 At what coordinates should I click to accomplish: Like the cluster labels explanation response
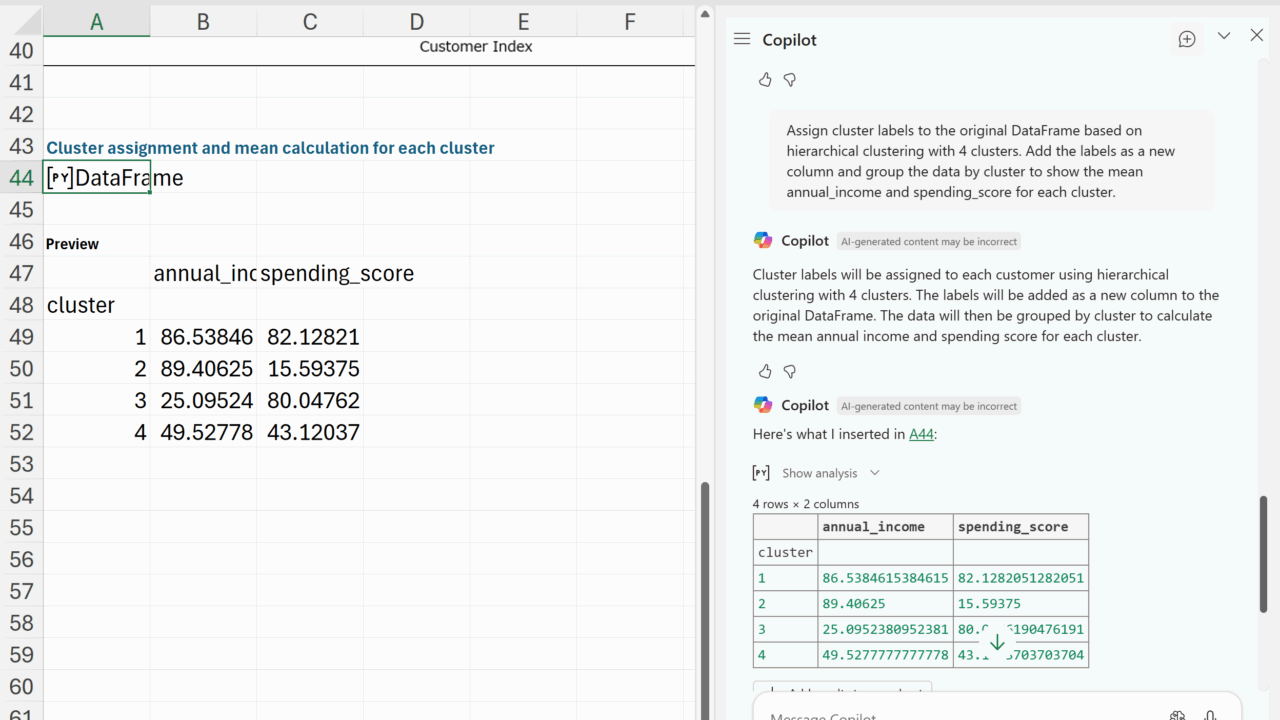click(x=765, y=372)
